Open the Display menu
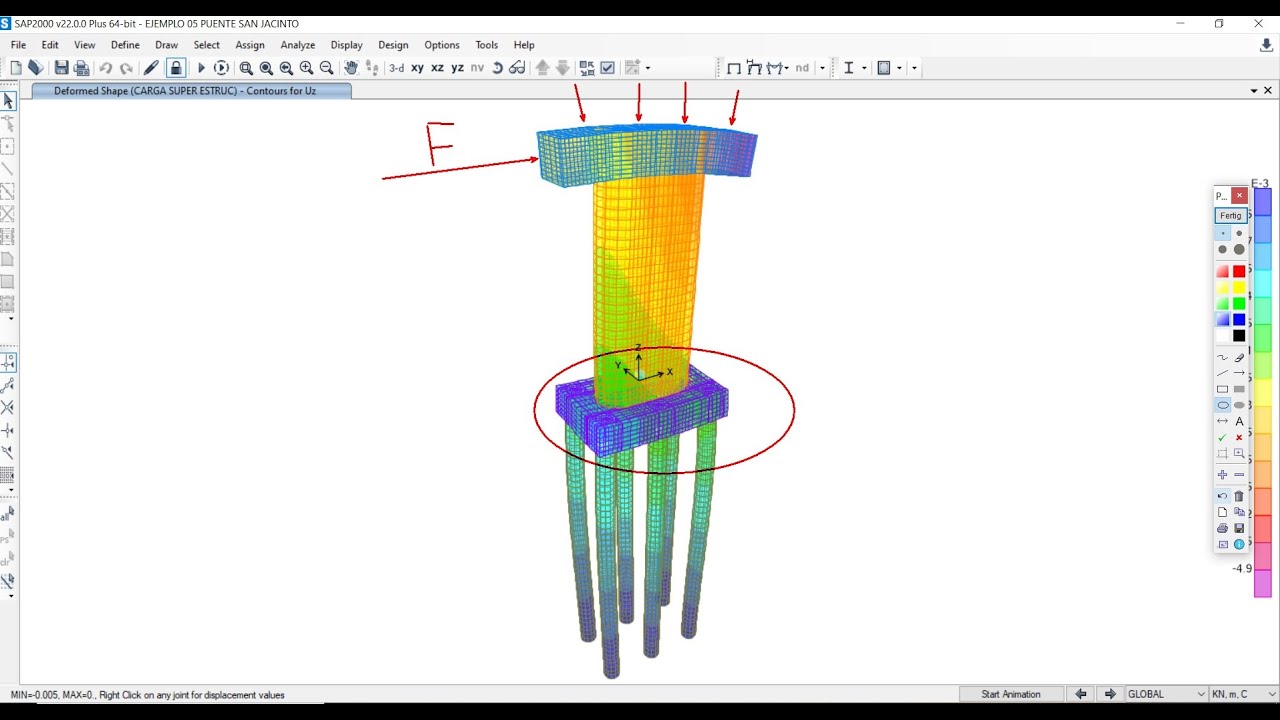 tap(347, 45)
